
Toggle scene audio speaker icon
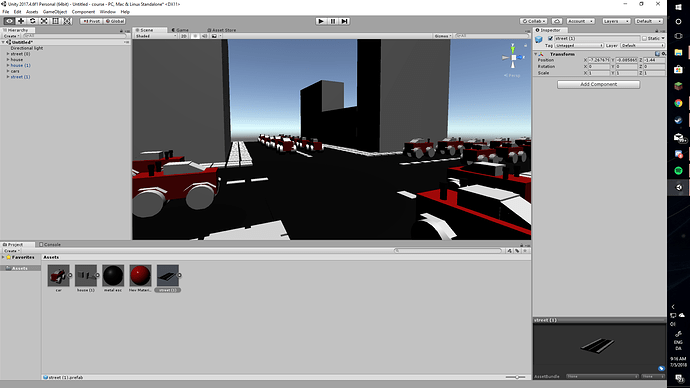click(205, 36)
